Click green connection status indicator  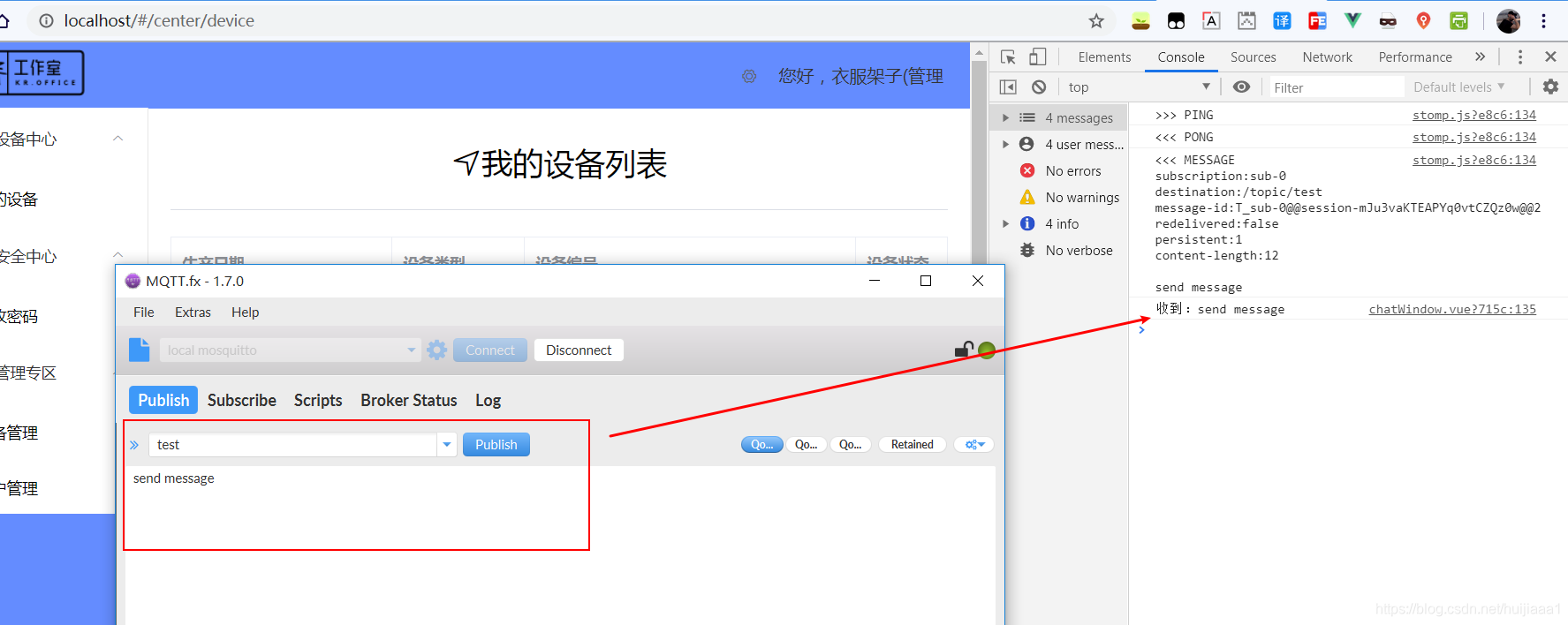click(x=987, y=350)
